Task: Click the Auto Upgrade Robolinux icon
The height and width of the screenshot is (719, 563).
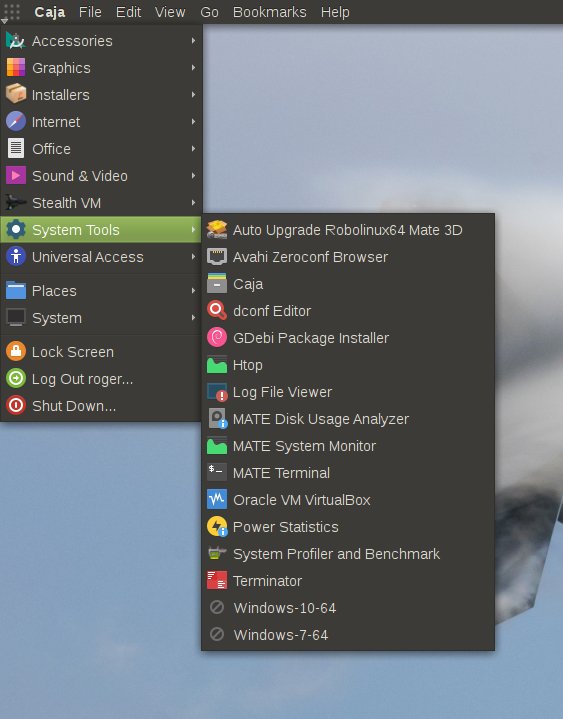Action: click(217, 230)
